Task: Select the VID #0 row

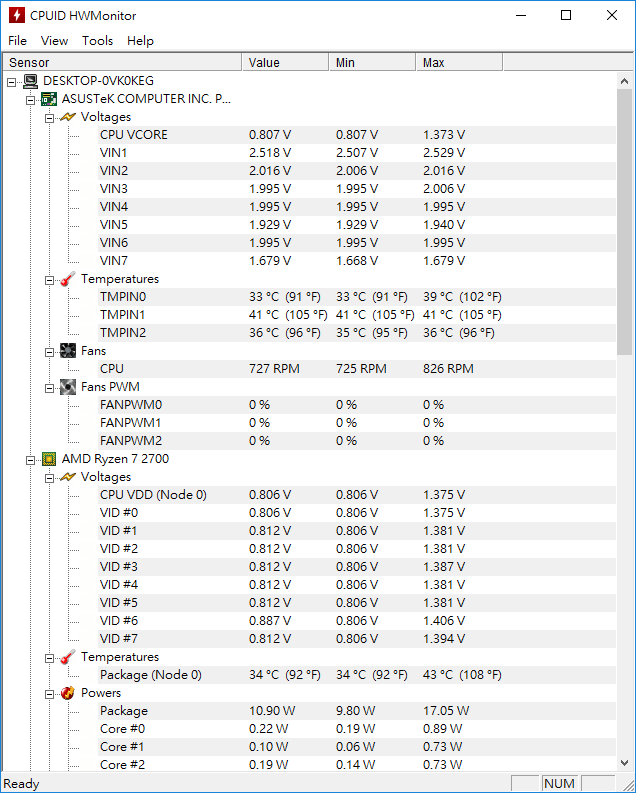Action: tap(357, 513)
